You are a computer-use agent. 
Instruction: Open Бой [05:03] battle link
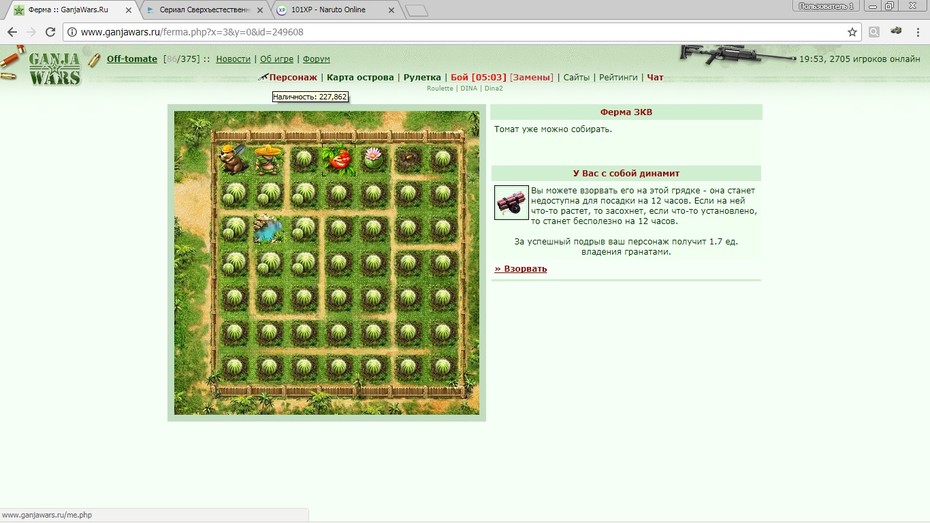pos(478,77)
